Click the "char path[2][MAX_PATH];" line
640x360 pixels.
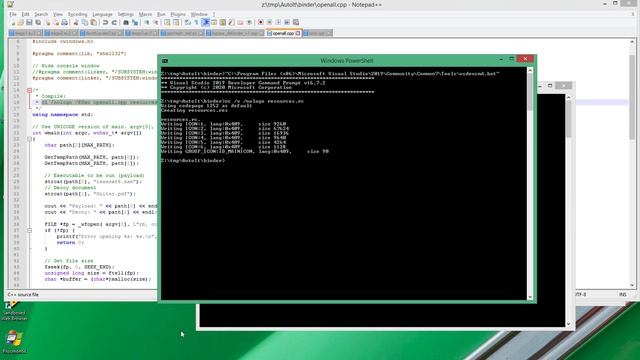[x=80, y=145]
